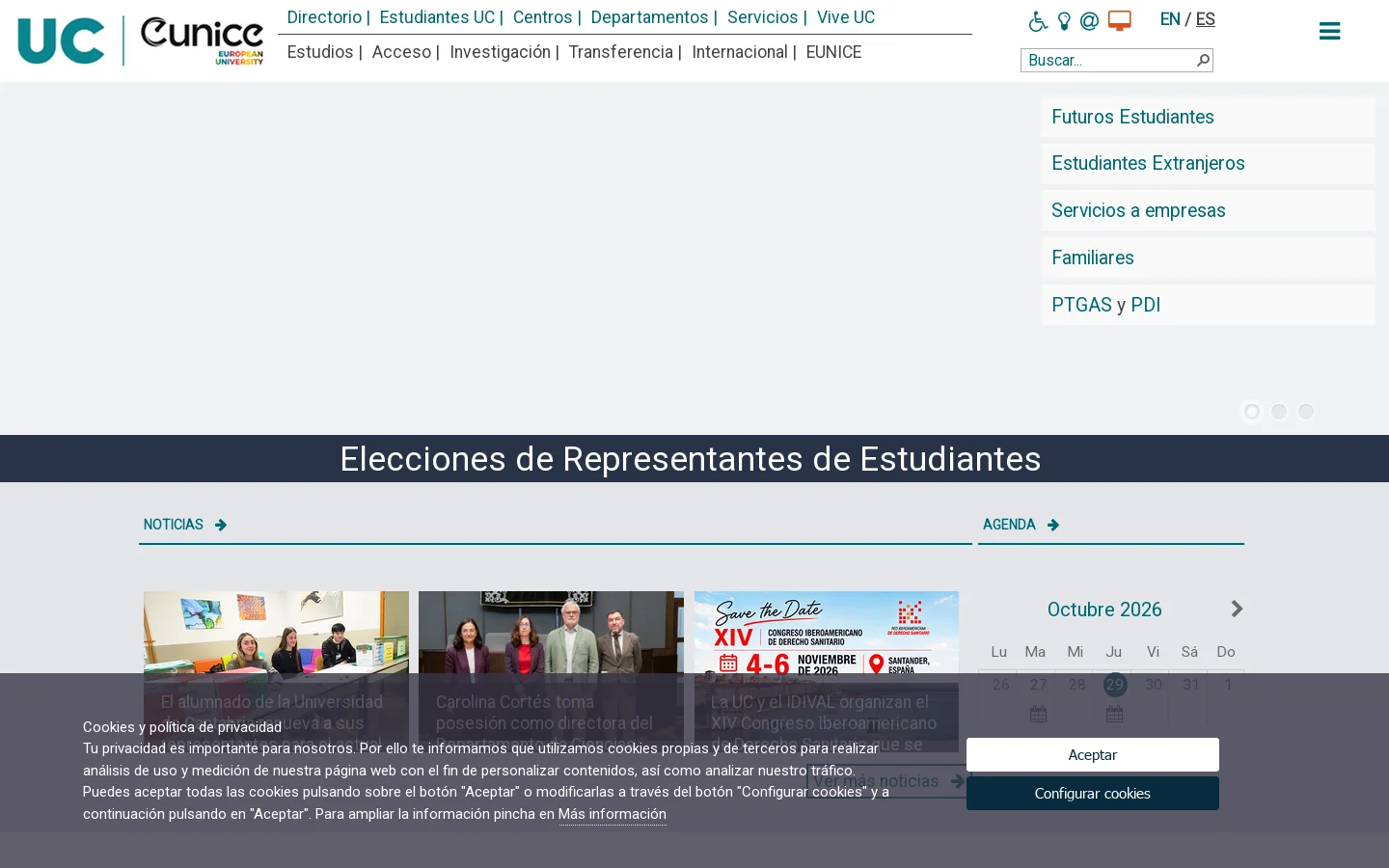1389x868 pixels.
Task: Open the Servicios top menu
Action: 762,17
